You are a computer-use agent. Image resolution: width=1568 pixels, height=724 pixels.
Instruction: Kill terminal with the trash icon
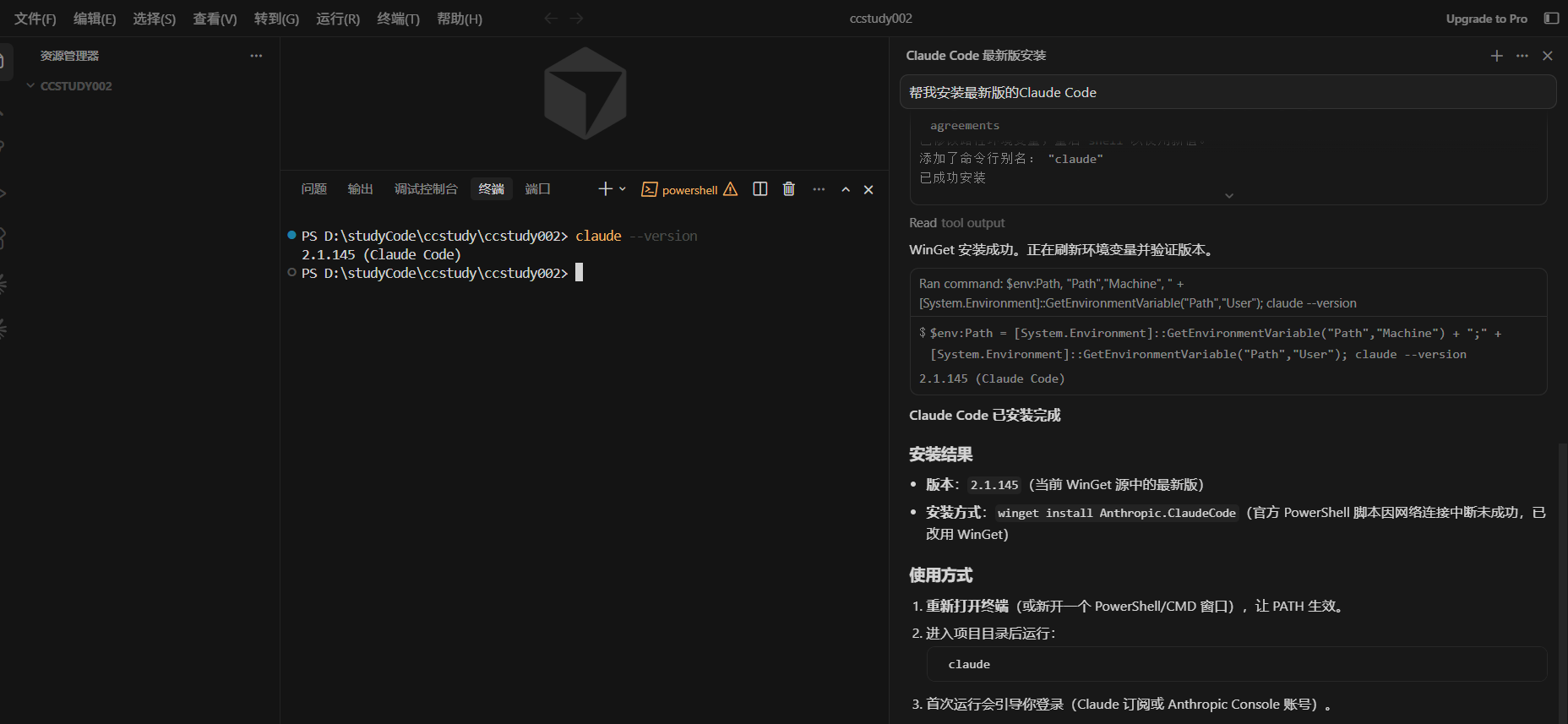click(789, 189)
